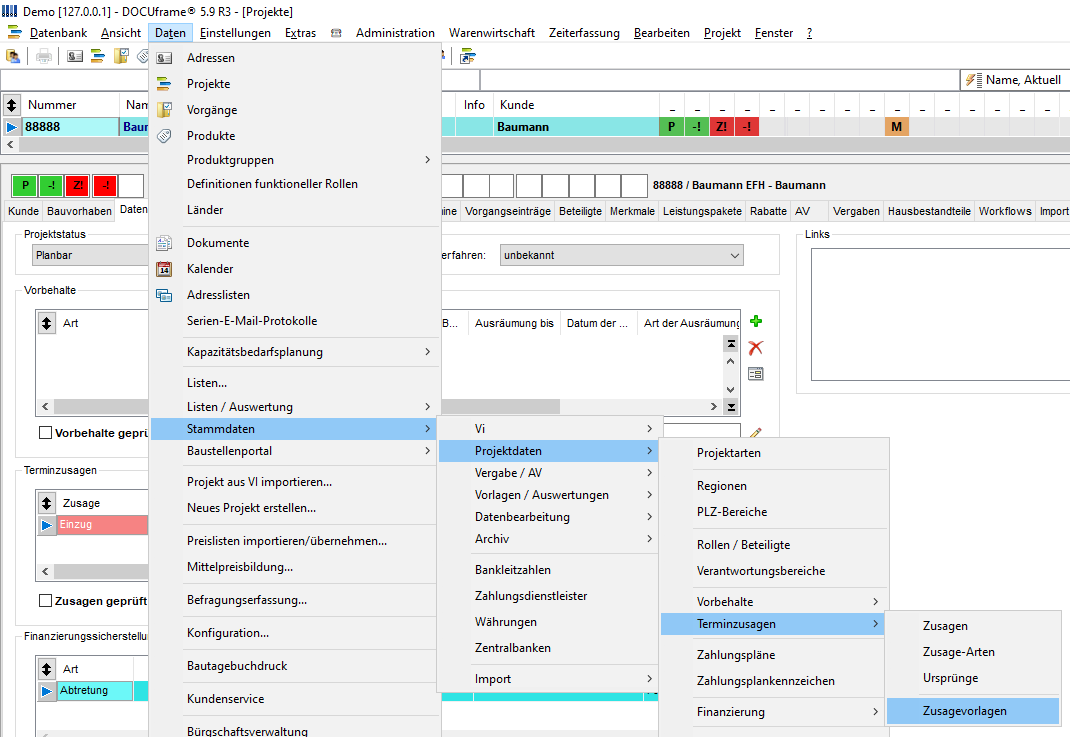The image size is (1070, 737).
Task: Expand the Listen / Auswertung submenu
Action: point(295,407)
